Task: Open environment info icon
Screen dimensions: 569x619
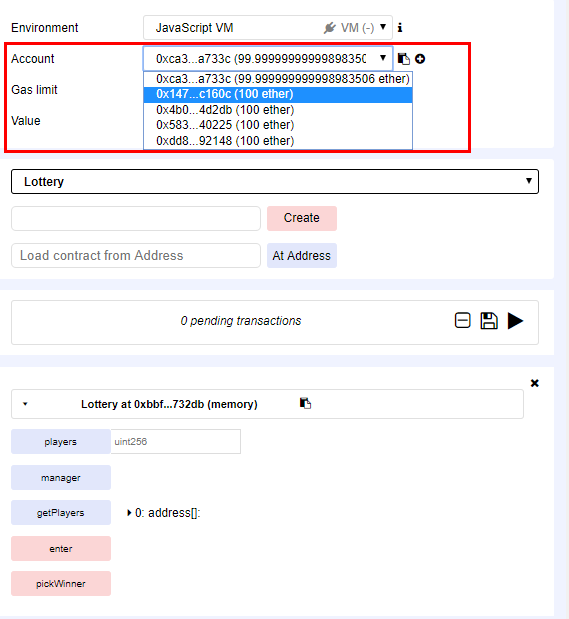Action: [x=400, y=28]
